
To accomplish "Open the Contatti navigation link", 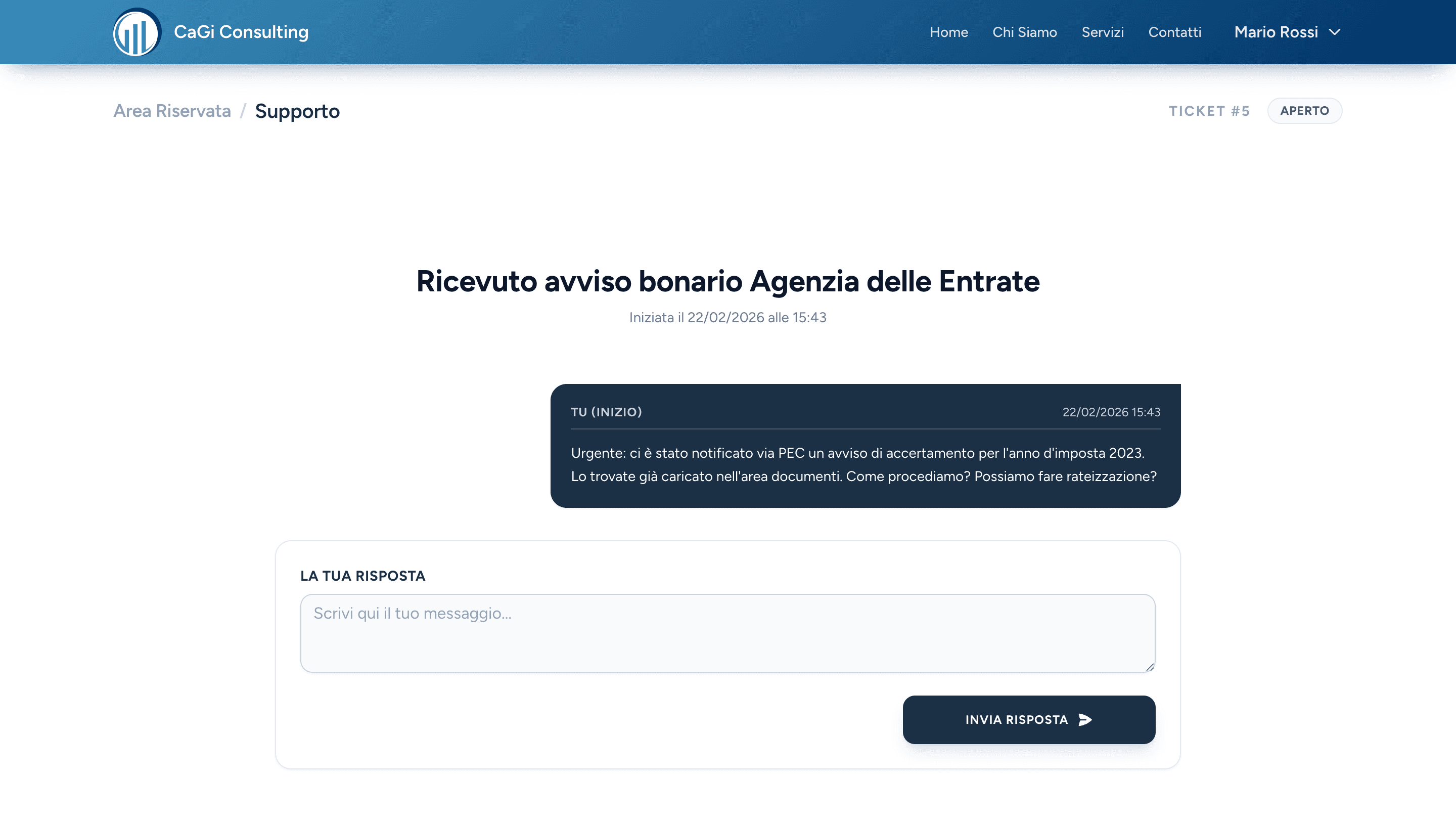I will tap(1174, 32).
